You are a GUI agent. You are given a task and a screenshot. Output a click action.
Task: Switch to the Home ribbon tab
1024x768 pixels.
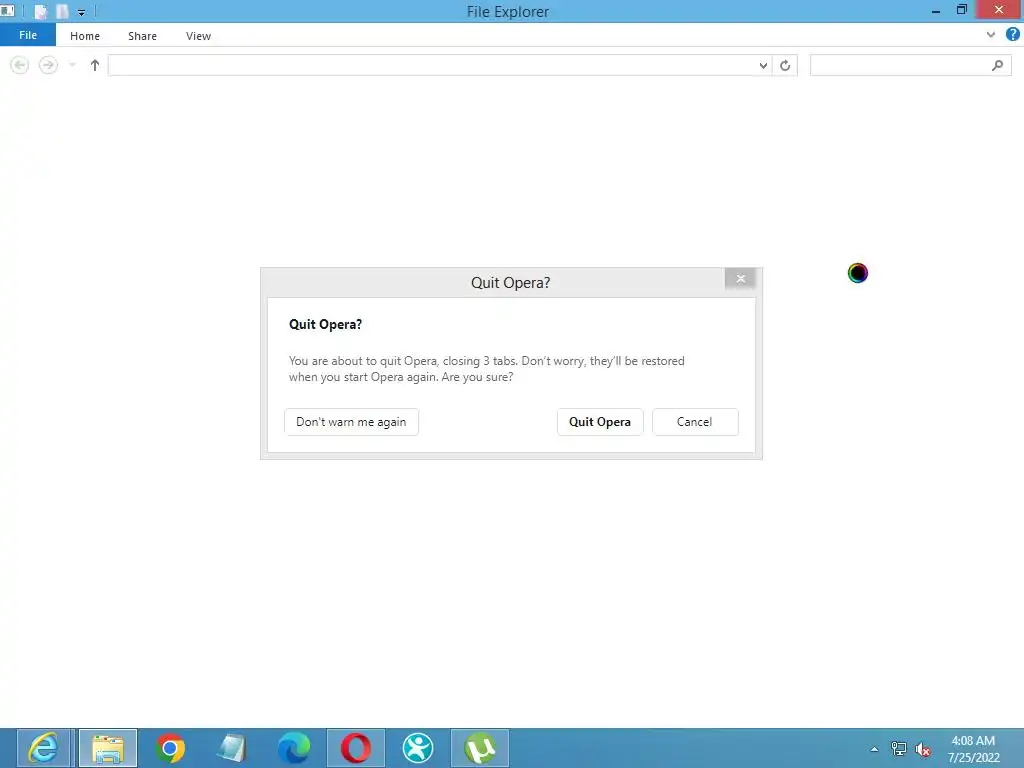tap(85, 36)
